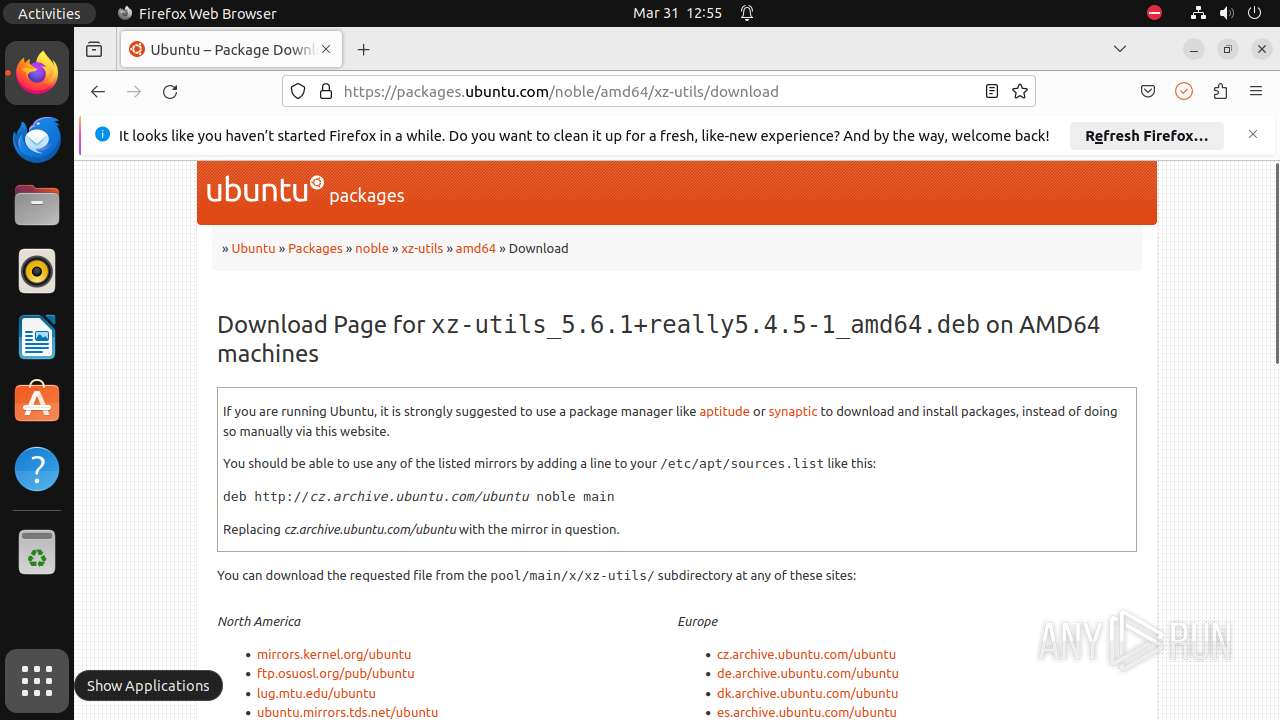Dismiss the refresh Firefox notification bar
The width and height of the screenshot is (1280, 720).
point(1252,134)
